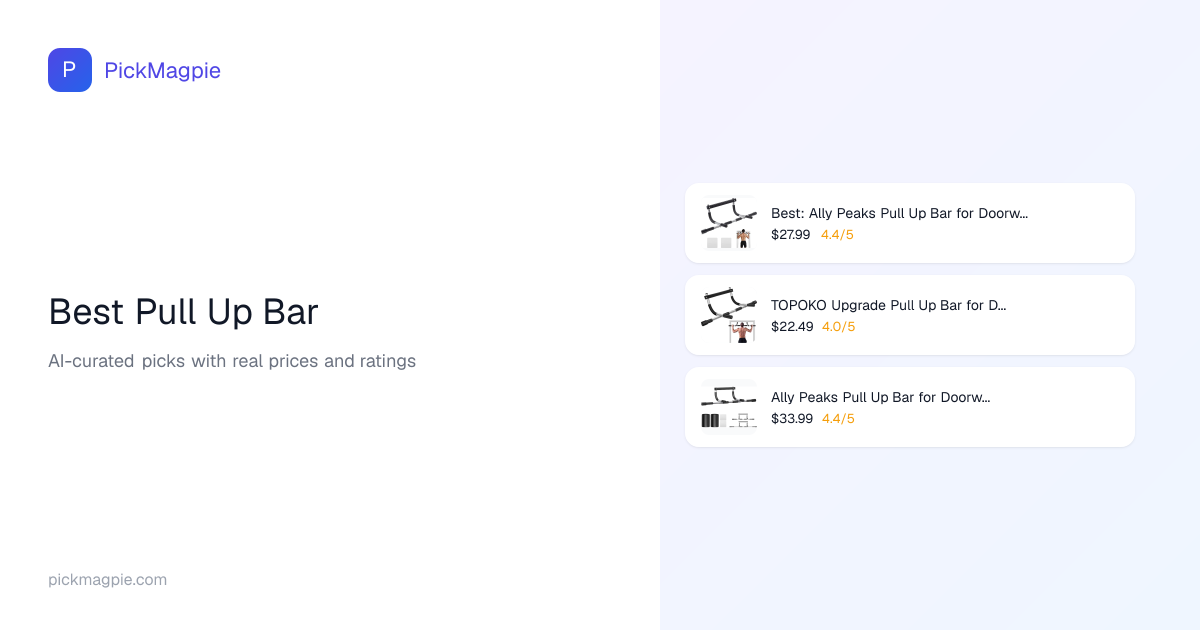Open the Best: Ally Peaks product title
Image resolution: width=1200 pixels, height=630 pixels.
[899, 213]
